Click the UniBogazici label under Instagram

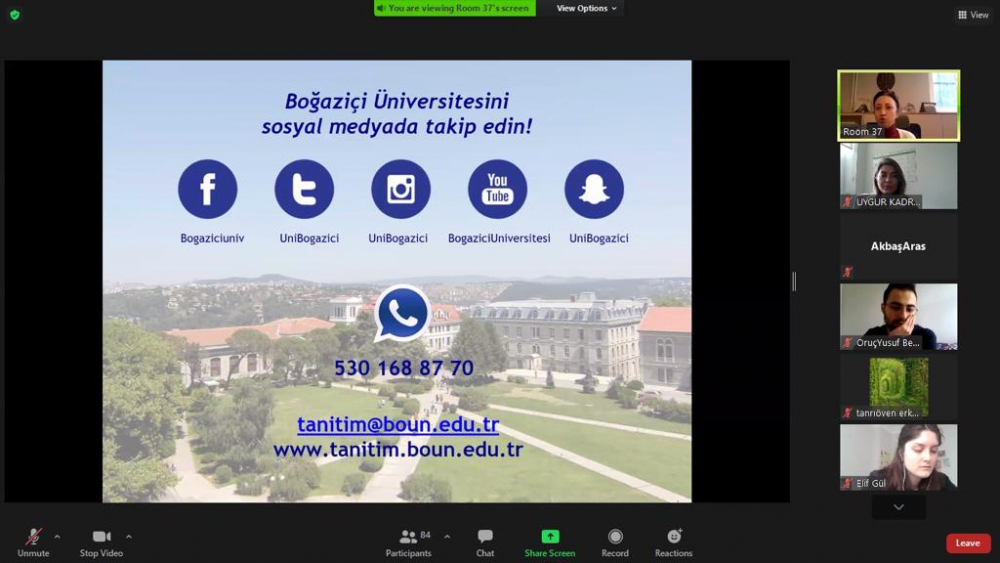(398, 238)
